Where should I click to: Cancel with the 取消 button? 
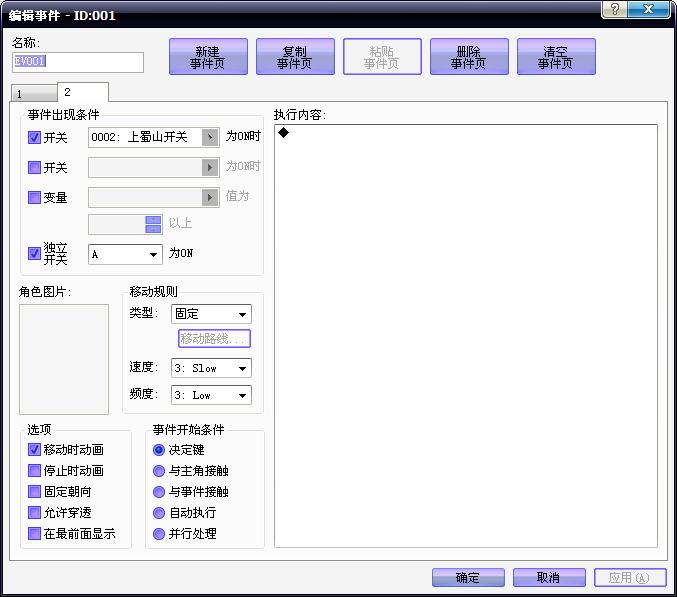click(549, 578)
